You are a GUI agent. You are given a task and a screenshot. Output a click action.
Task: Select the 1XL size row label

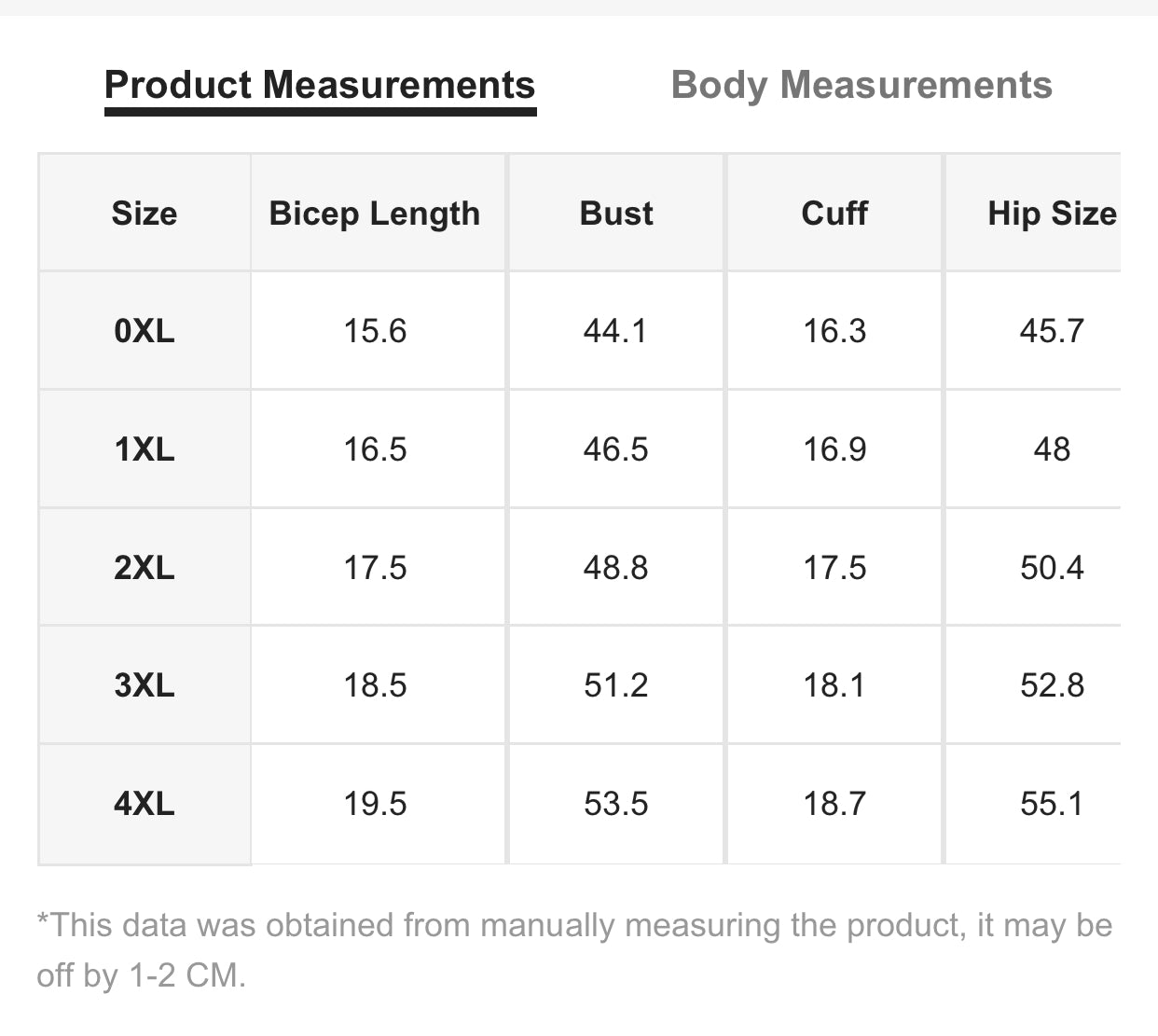pyautogui.click(x=145, y=449)
